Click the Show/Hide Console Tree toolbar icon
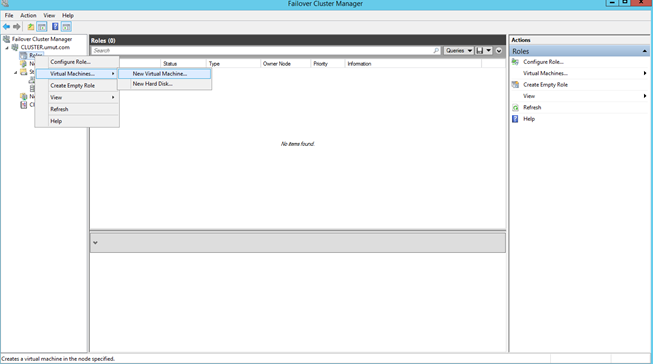 (x=42, y=27)
